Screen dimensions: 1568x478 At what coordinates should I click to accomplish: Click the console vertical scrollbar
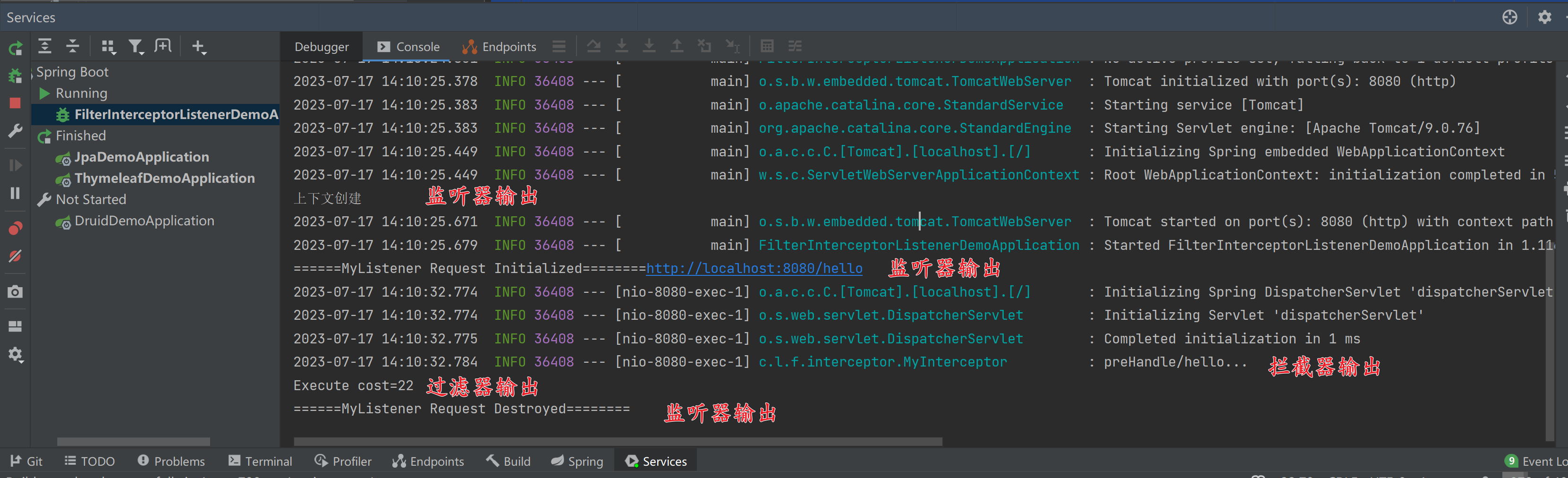coord(1550,341)
